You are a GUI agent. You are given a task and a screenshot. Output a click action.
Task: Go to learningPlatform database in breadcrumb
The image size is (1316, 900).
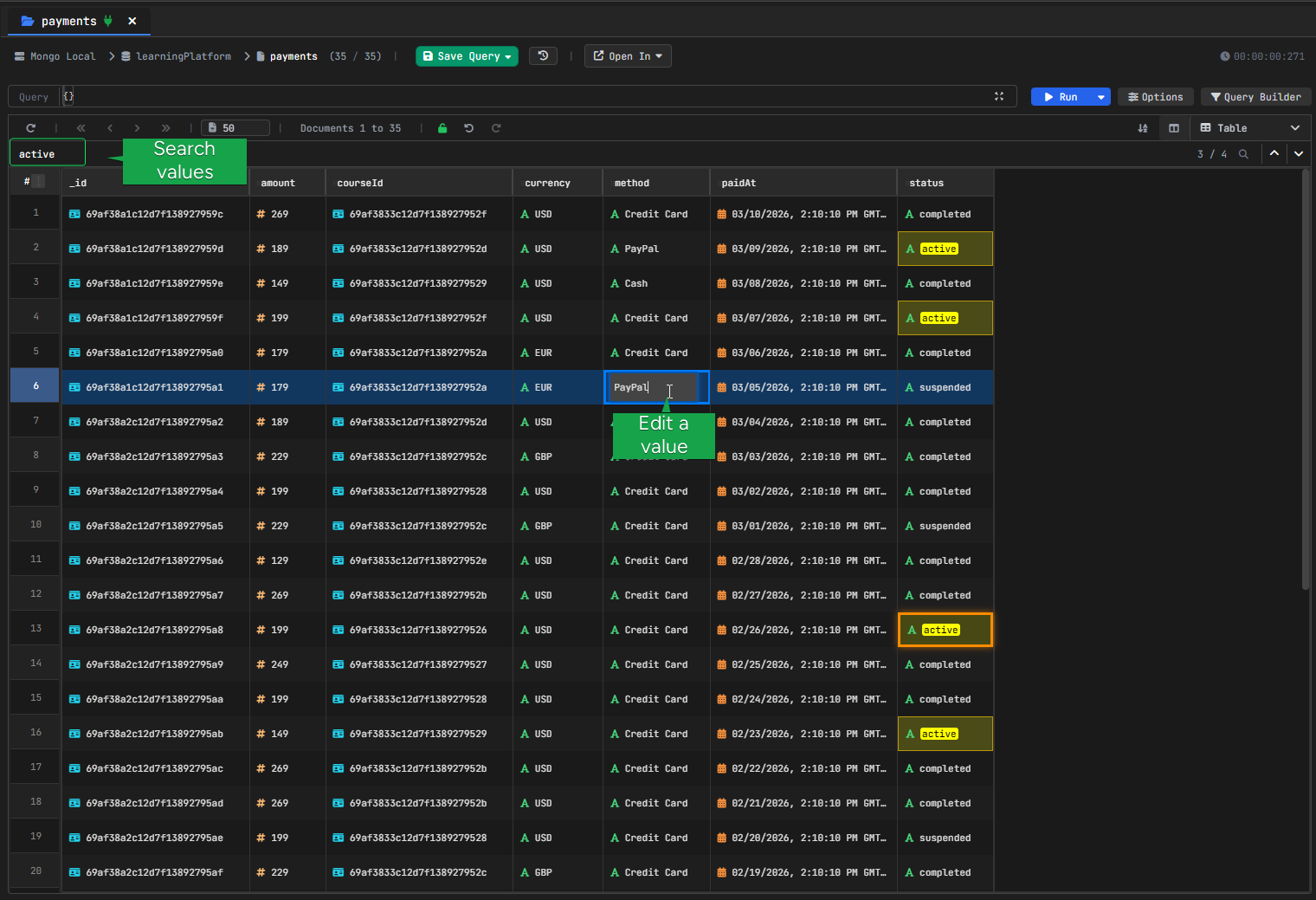pos(176,56)
